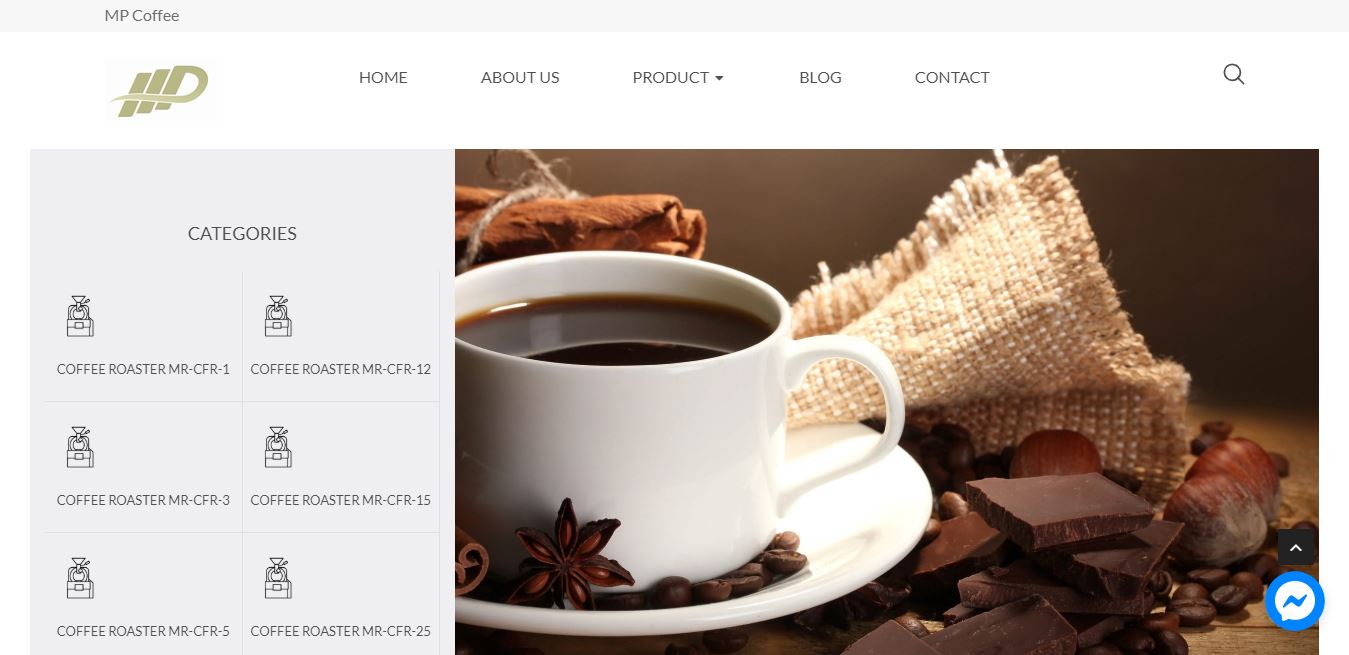Select the roaster icon above MR-CFR-15
This screenshot has height=655, width=1349.
pyautogui.click(x=278, y=447)
